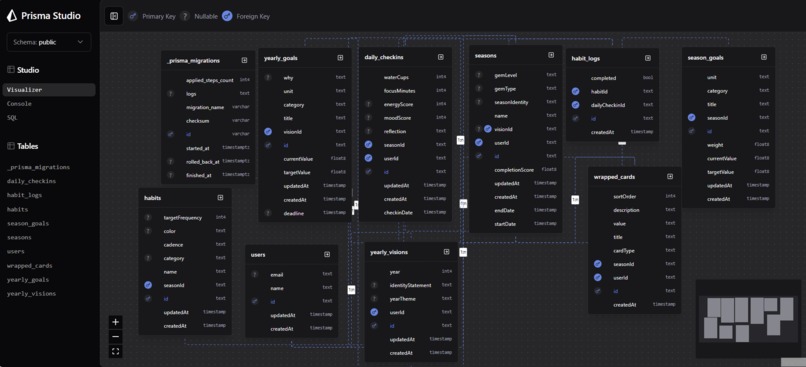Select Visualizer in the Studio menu
The height and width of the screenshot is (367, 806).
[49, 89]
